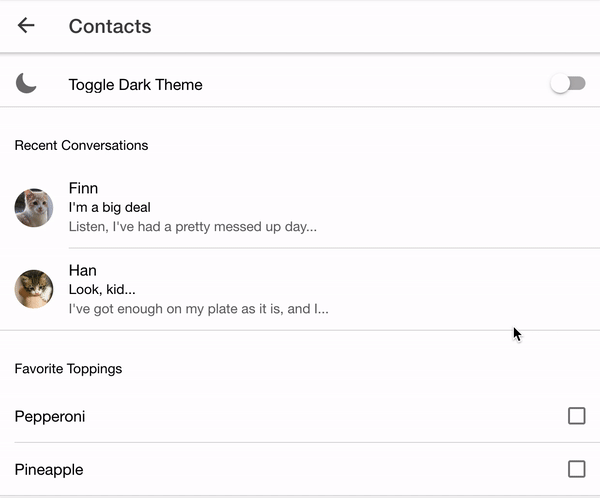Click the "Look, kid..." subject line
Image resolution: width=600 pixels, height=498 pixels.
click(102, 289)
